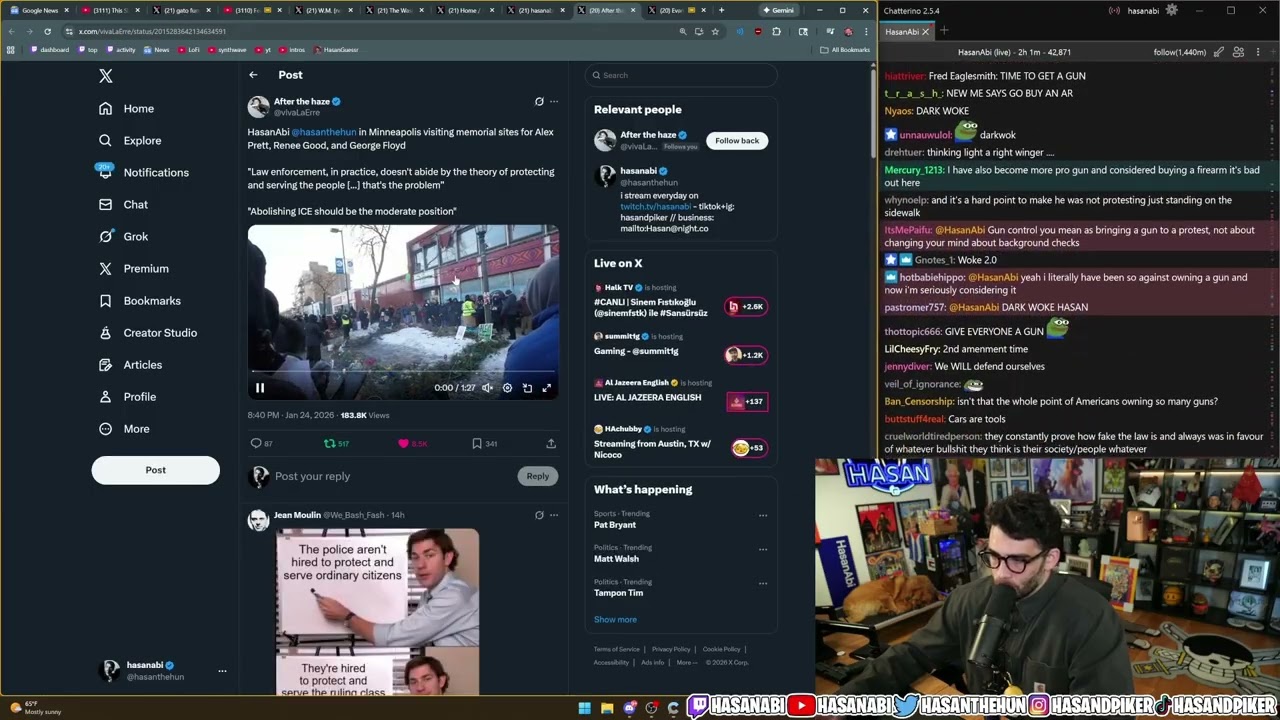Open Chat in the X sidebar
Image resolution: width=1280 pixels, height=720 pixels.
pos(123,205)
